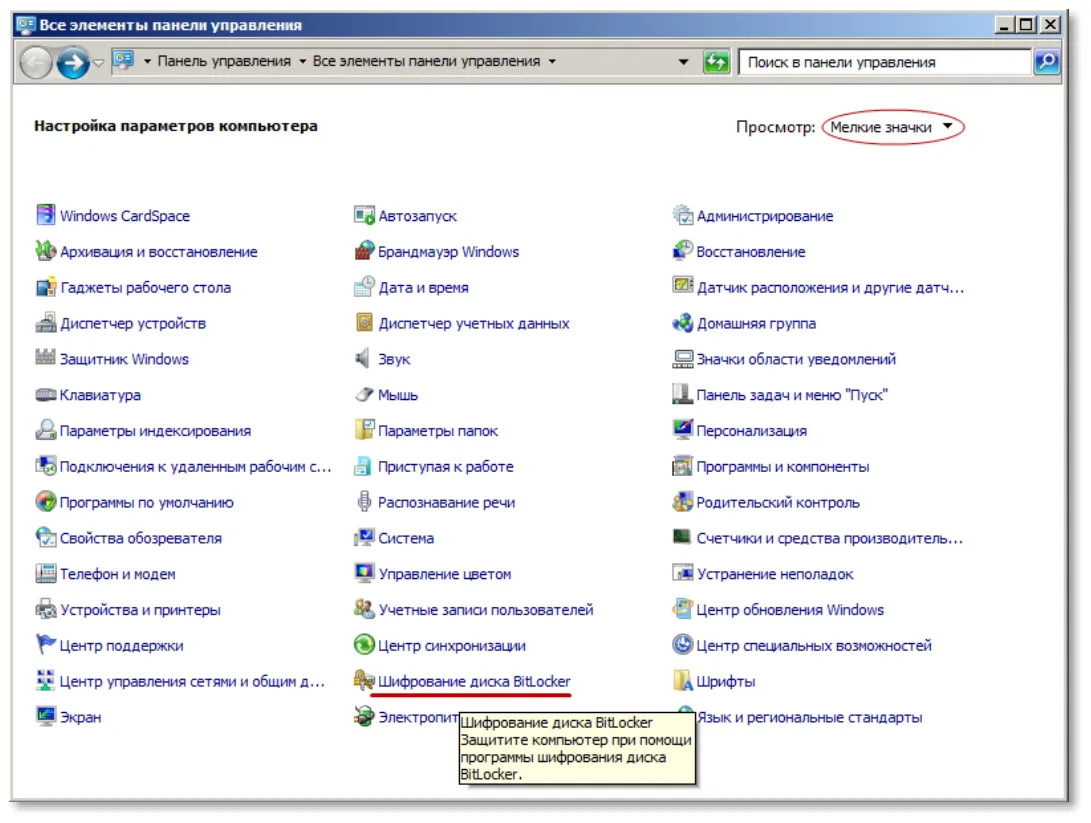The image size is (1091, 823).
Task: Expand the arrow after Все элементы панели управления
Action: (x=552, y=61)
